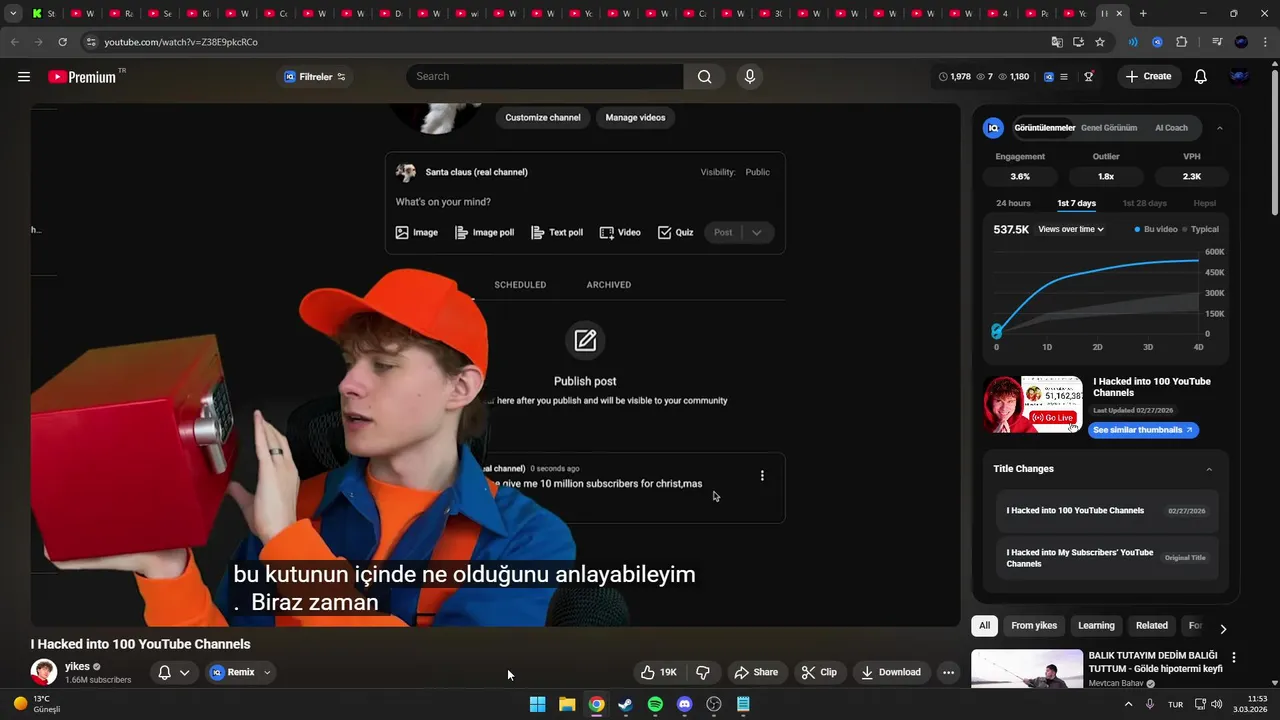The height and width of the screenshot is (720, 1280).
Task: Click the vidIQ blue logo in YouTube header
Action: tap(1049, 77)
